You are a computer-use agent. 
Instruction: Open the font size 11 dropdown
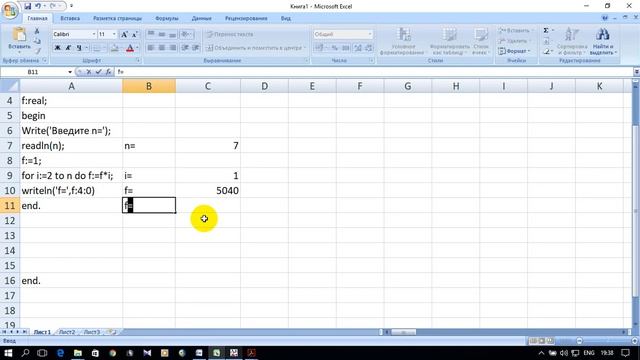pos(114,34)
